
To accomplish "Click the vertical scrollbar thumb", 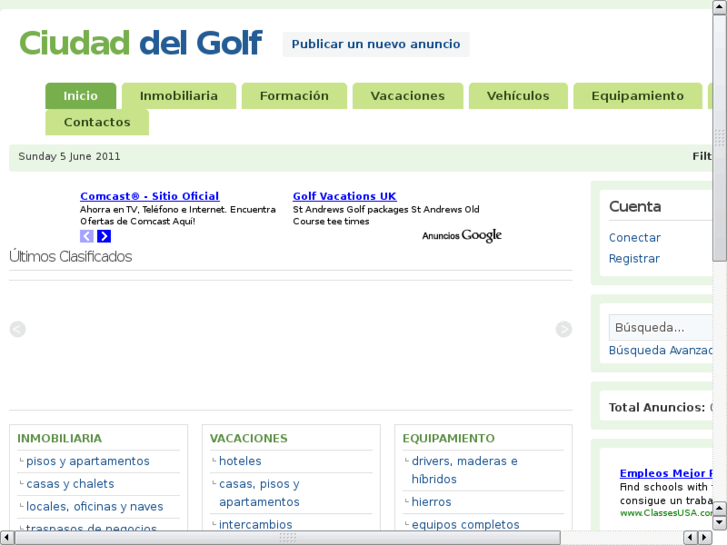I will pyautogui.click(x=720, y=138).
